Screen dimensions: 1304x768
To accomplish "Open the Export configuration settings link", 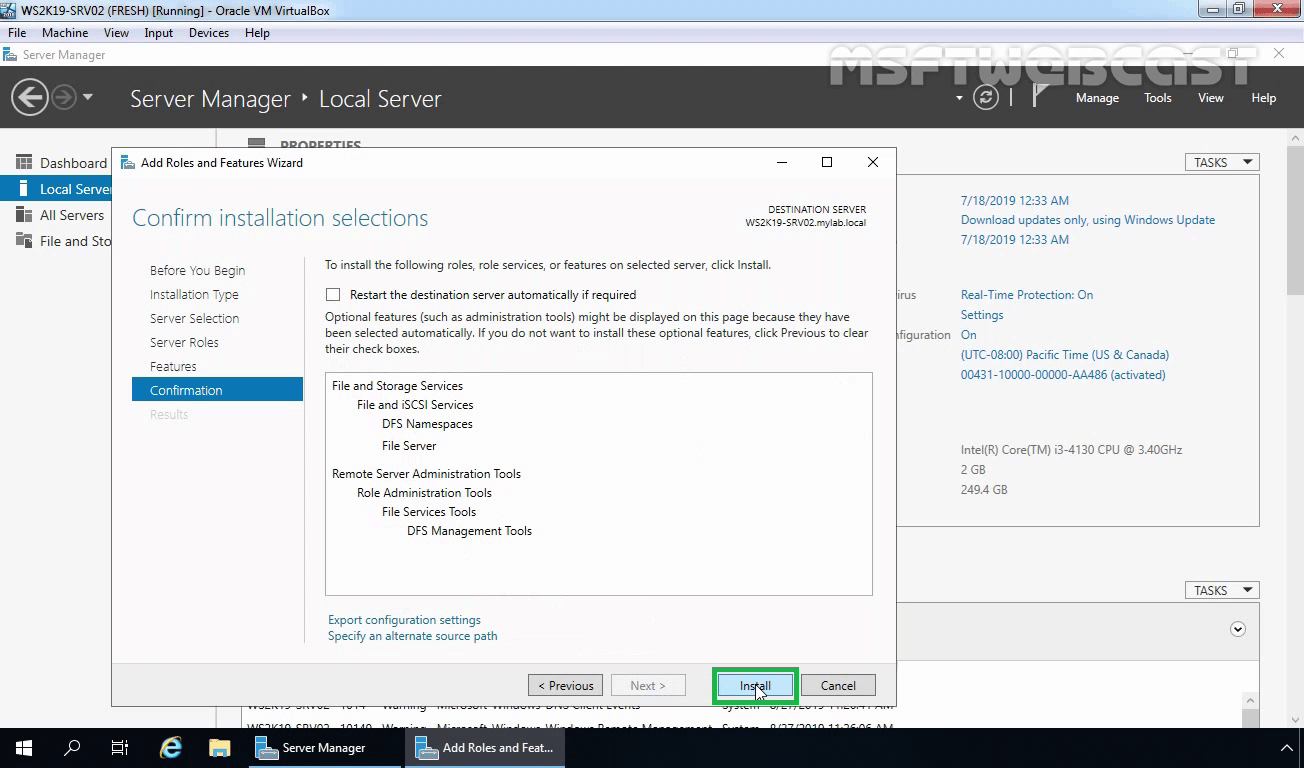I will point(404,619).
